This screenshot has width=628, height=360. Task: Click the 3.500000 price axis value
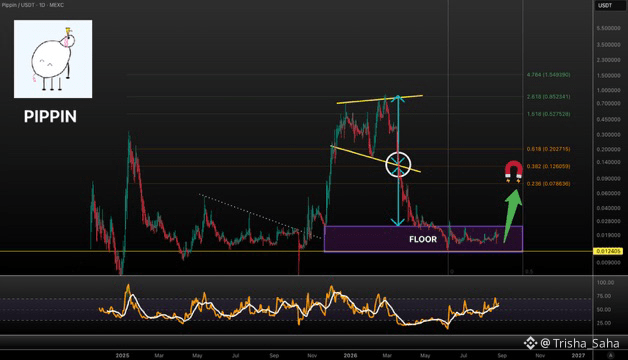tap(608, 45)
